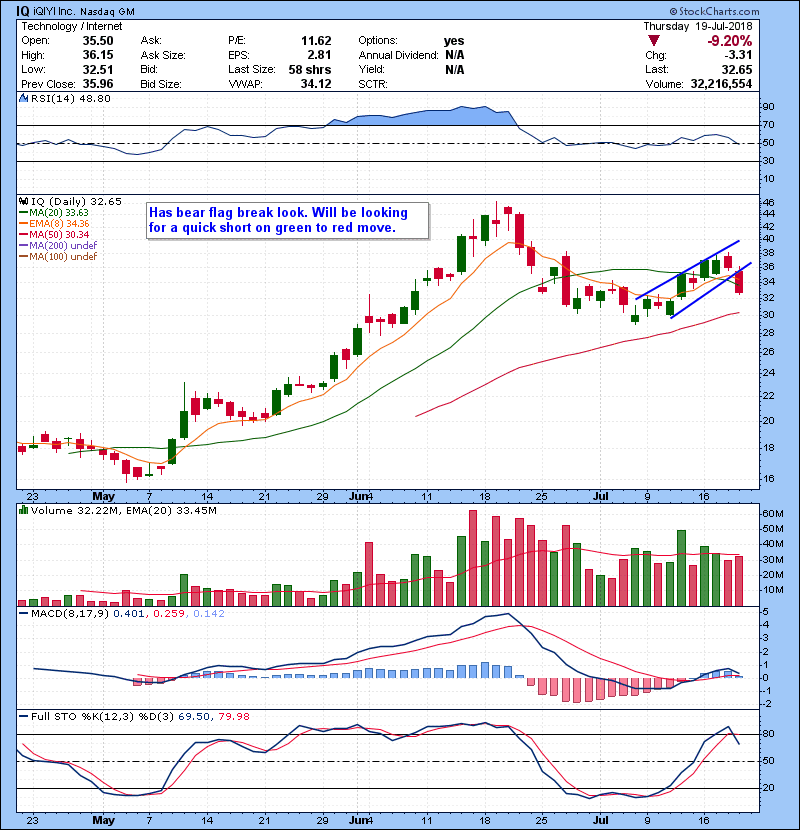Click the stochastic %D value 79.98
The width and height of the screenshot is (800, 830).
pyautogui.click(x=233, y=716)
